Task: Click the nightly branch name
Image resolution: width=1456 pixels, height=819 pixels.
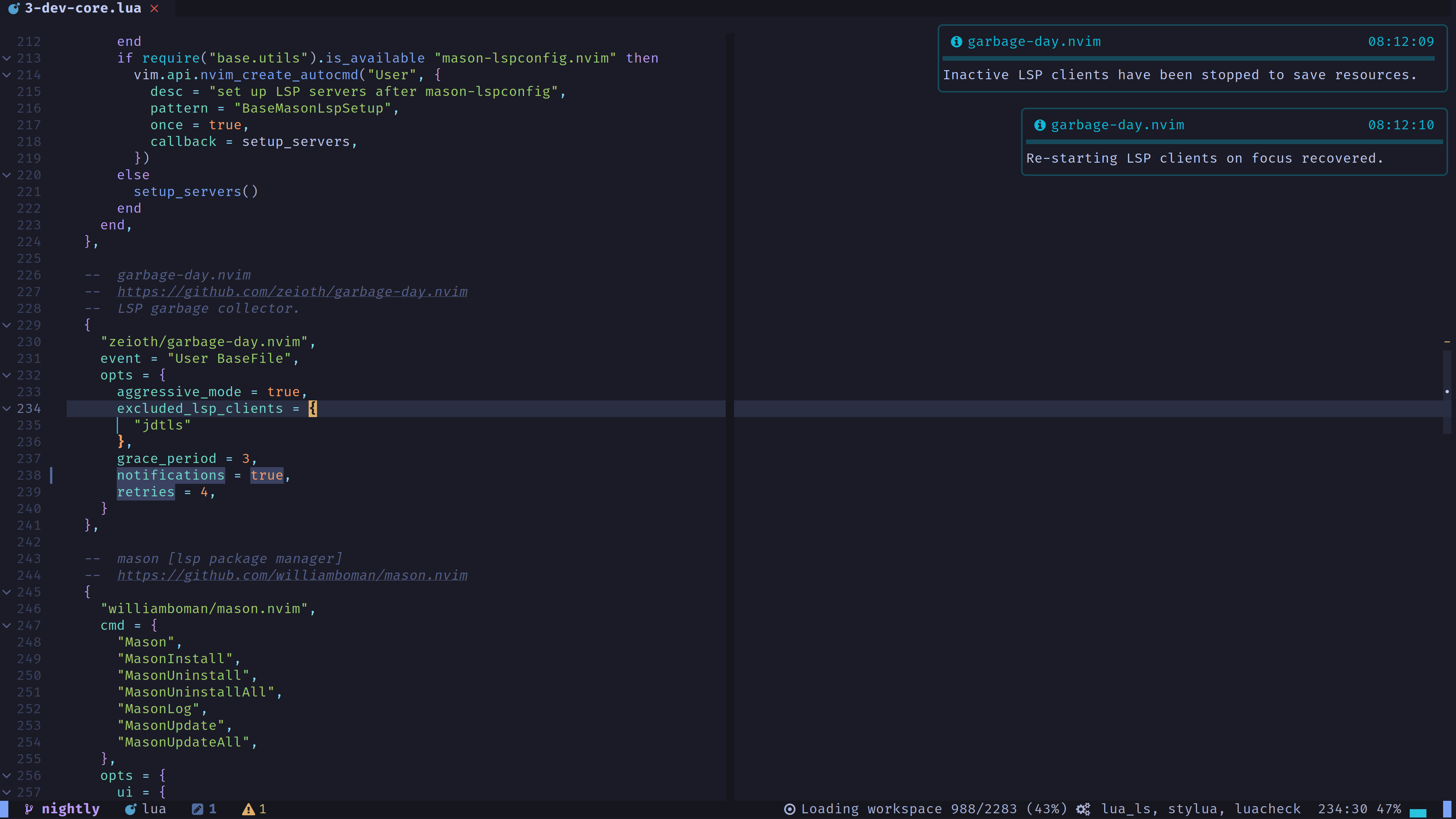Action: (x=71, y=809)
